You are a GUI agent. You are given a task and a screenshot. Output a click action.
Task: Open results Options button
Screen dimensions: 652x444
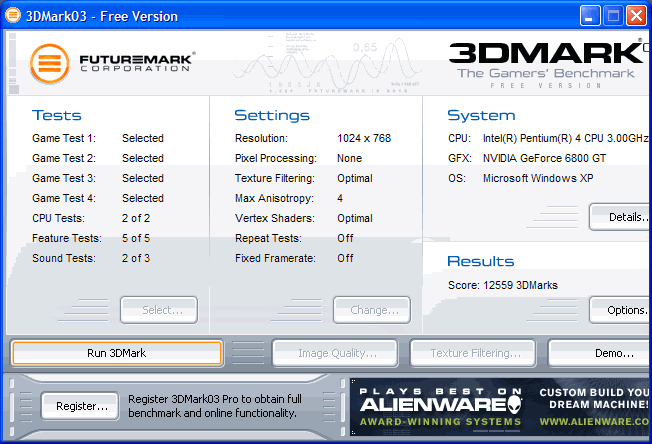pos(620,310)
